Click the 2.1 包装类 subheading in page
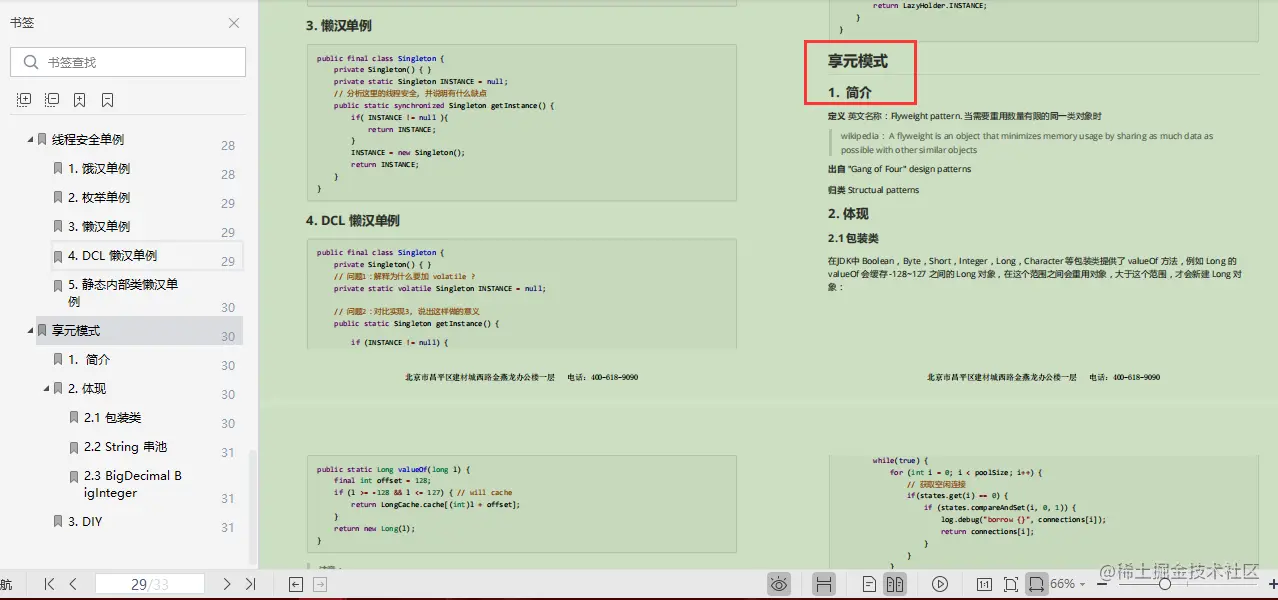1278x600 pixels. tap(853, 238)
